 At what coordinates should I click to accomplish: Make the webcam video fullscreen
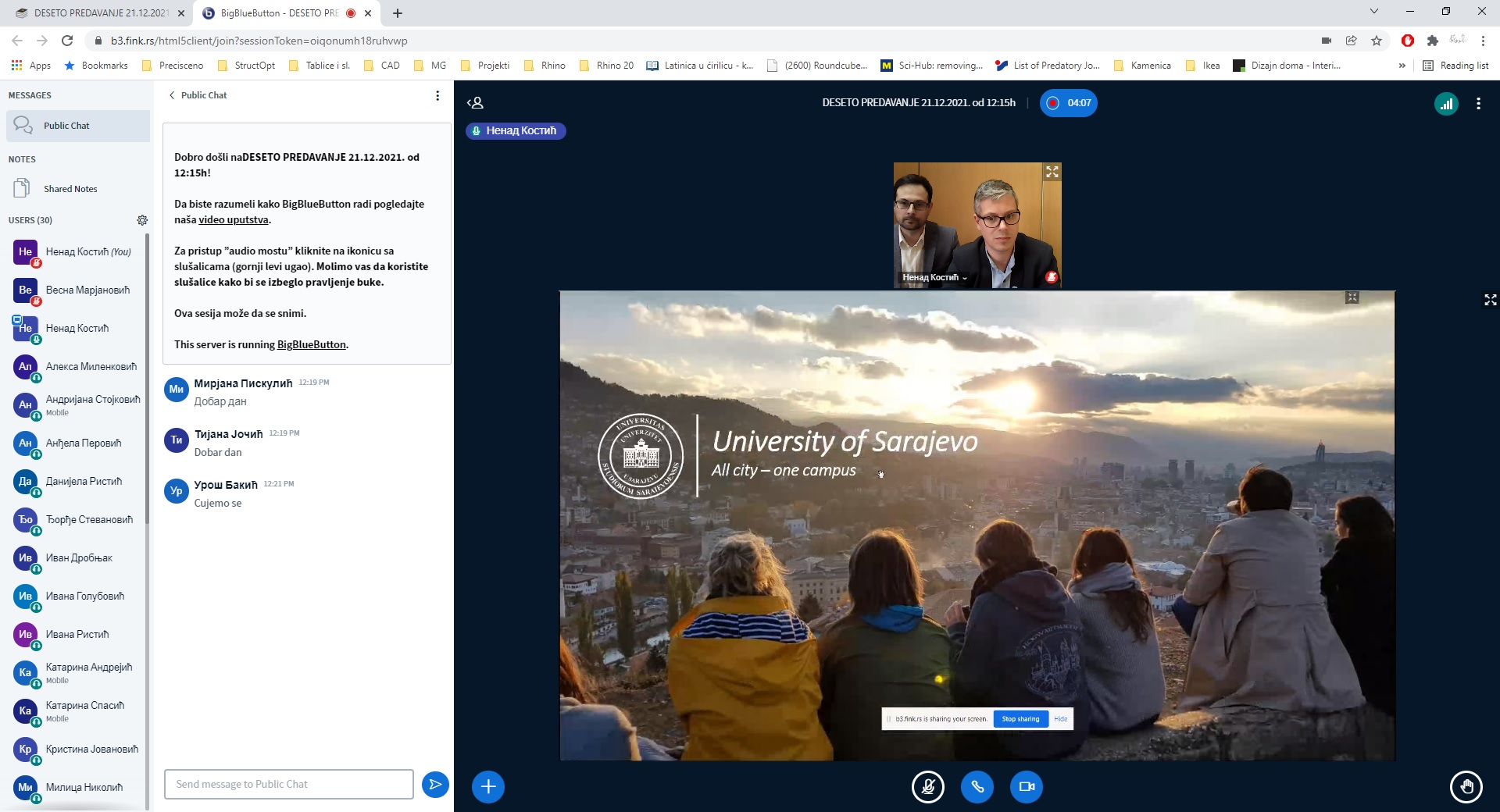pos(1052,172)
